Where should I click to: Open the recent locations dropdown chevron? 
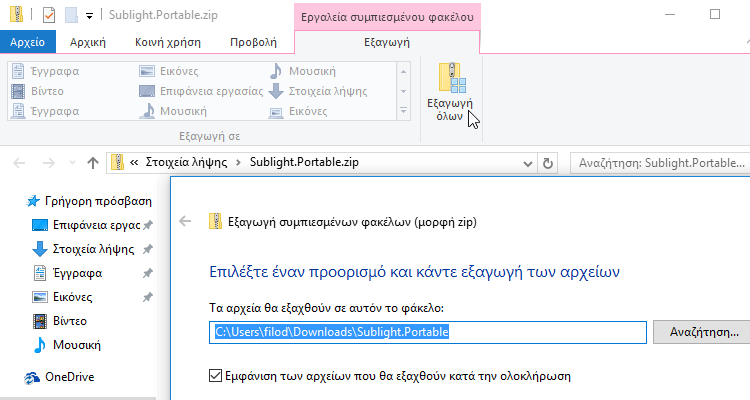point(72,163)
